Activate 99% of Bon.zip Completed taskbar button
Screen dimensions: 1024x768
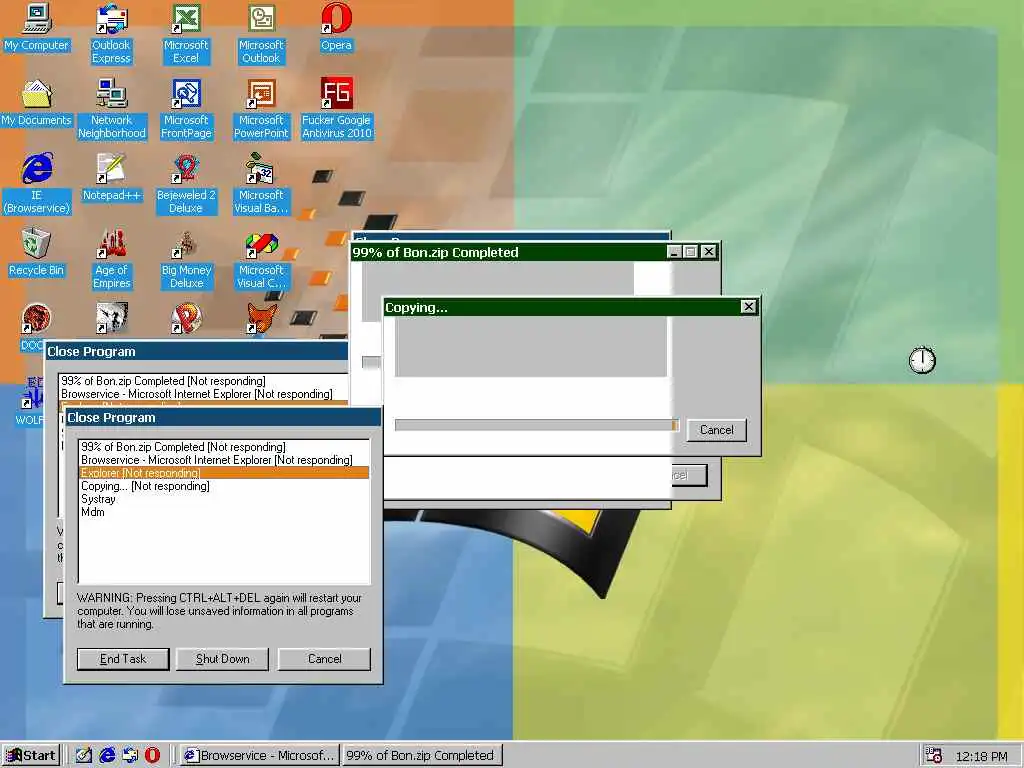[422, 756]
